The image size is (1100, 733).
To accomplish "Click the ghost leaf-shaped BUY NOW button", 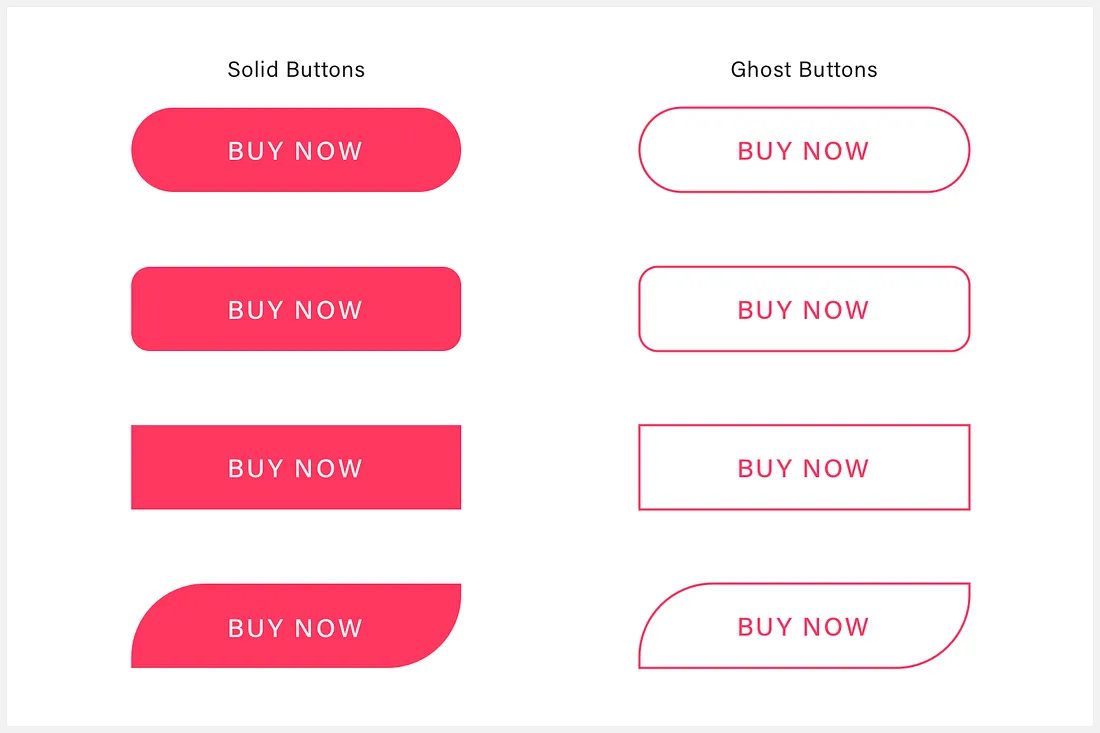I will [804, 626].
